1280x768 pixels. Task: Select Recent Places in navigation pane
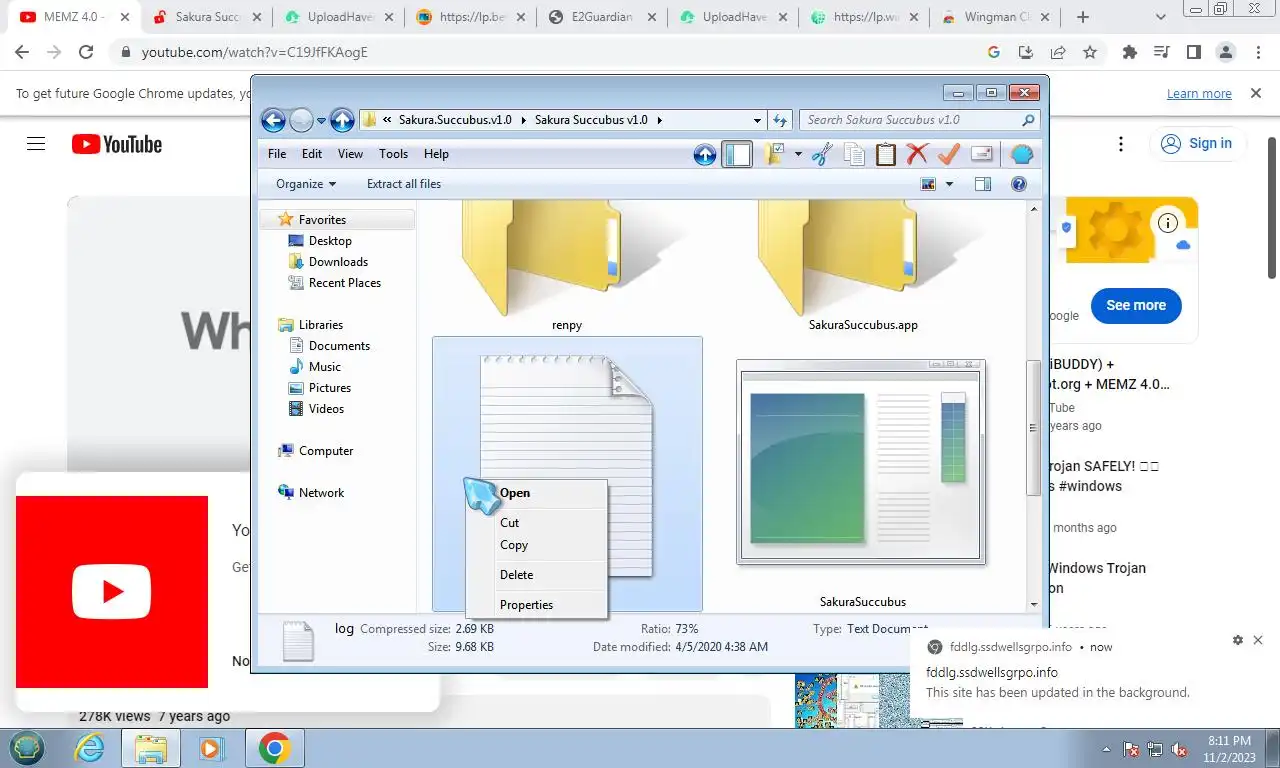[345, 283]
